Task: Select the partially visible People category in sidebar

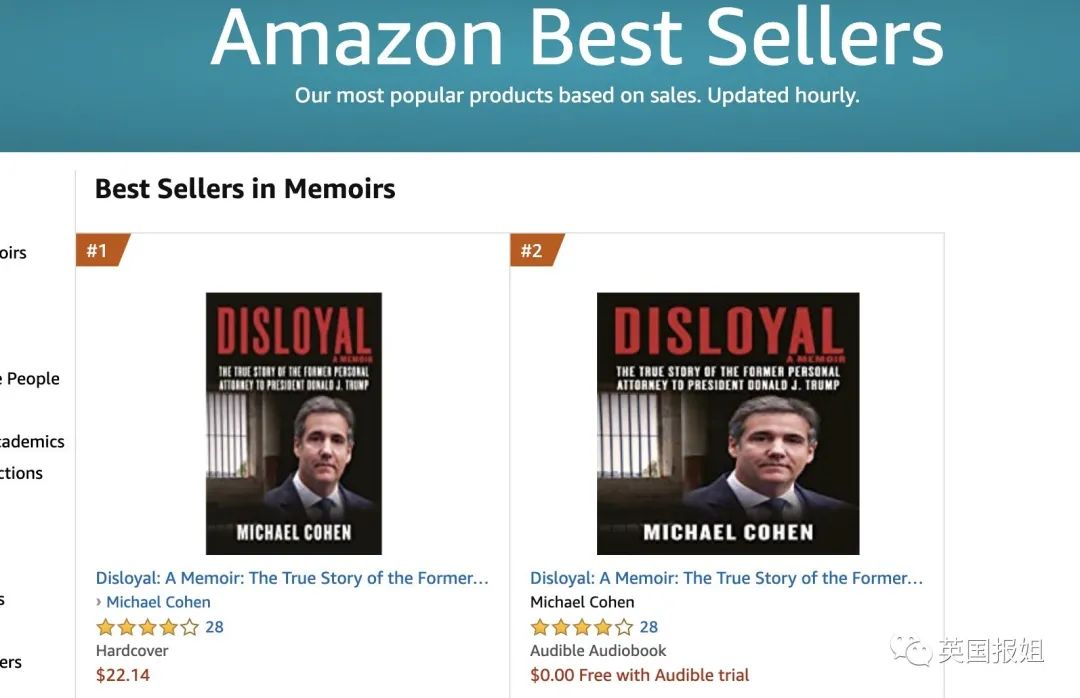Action: [30, 379]
